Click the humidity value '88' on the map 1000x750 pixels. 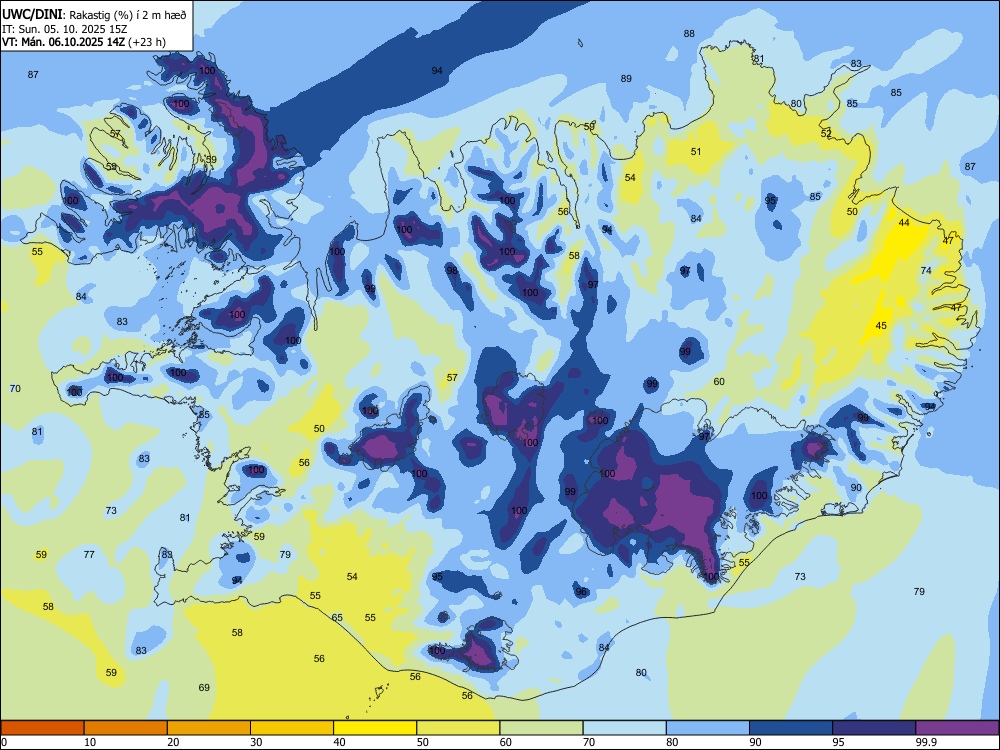[689, 34]
